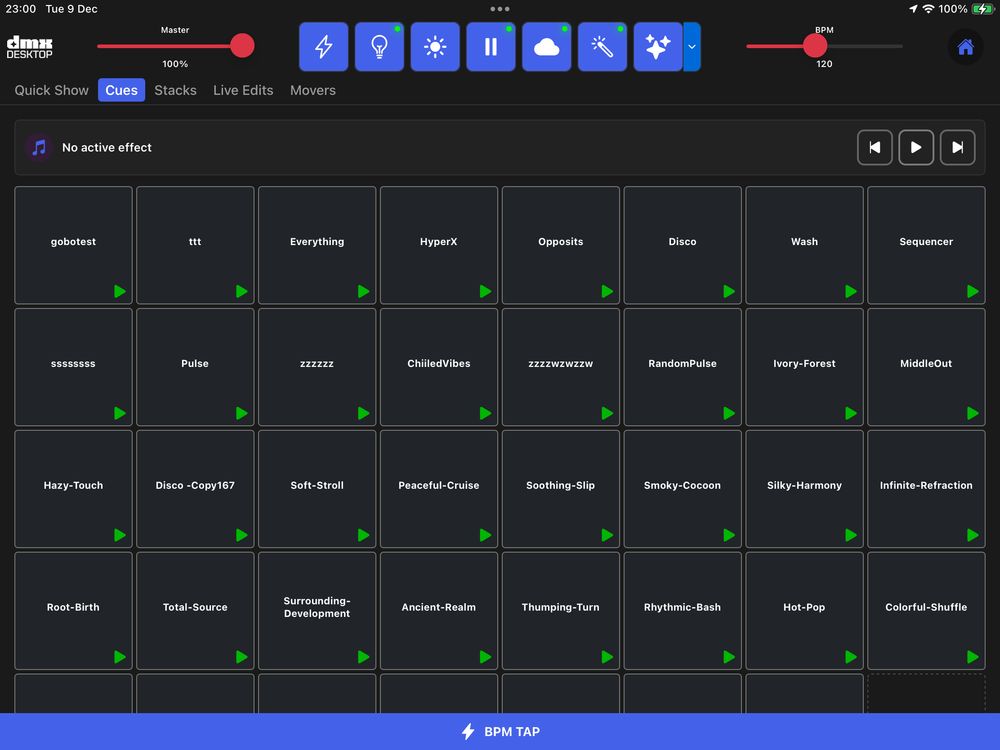
Task: Tap the status bar clock 23:00
Action: (x=21, y=9)
